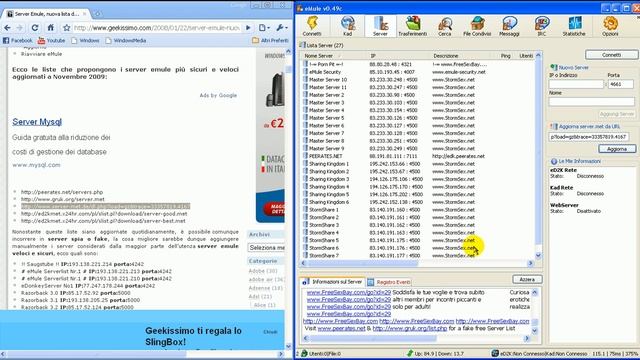Image resolution: width=640 pixels, height=360 pixels.
Task: Click the browser go arrow button
Action: [x=248, y=28]
